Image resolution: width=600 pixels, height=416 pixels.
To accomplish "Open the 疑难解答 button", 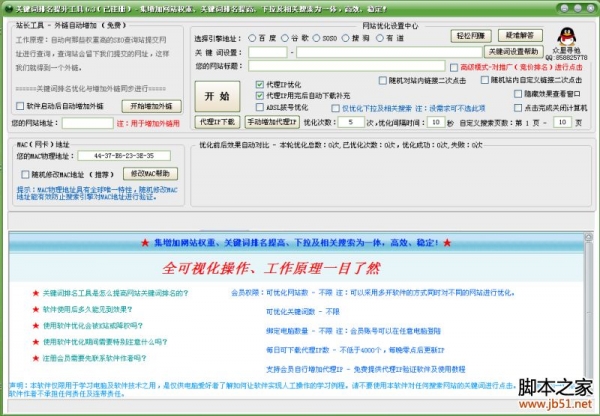I will click(520, 35).
